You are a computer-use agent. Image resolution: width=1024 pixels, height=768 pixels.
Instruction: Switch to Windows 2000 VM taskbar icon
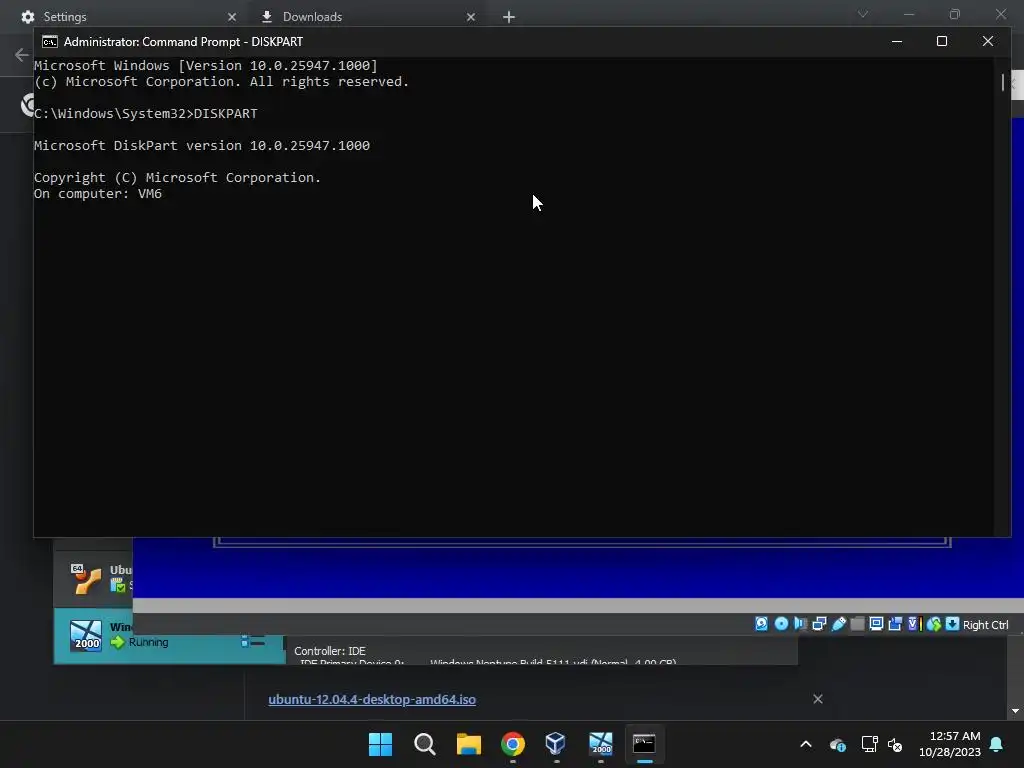pyautogui.click(x=600, y=744)
